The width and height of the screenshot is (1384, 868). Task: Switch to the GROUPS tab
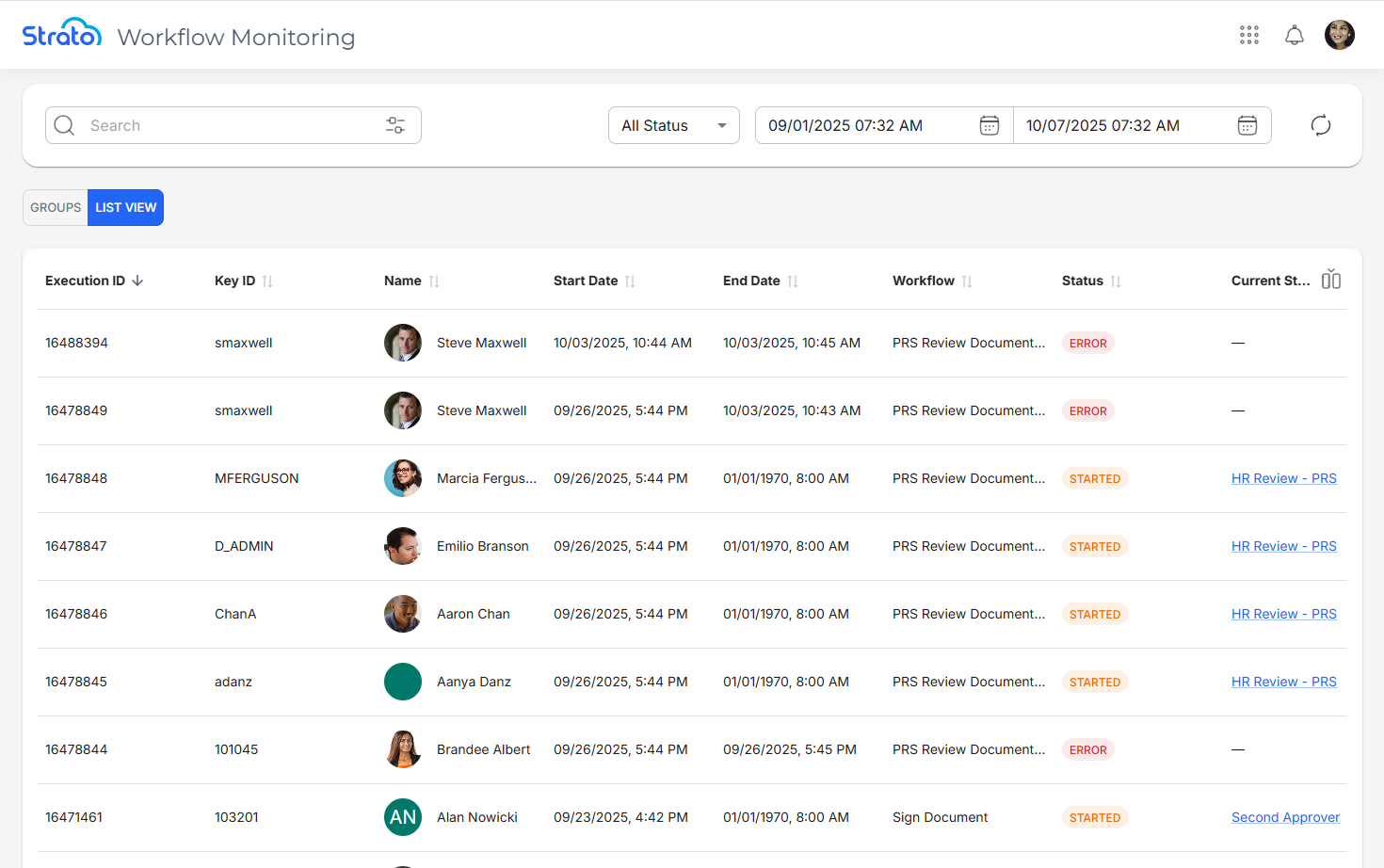pyautogui.click(x=56, y=207)
